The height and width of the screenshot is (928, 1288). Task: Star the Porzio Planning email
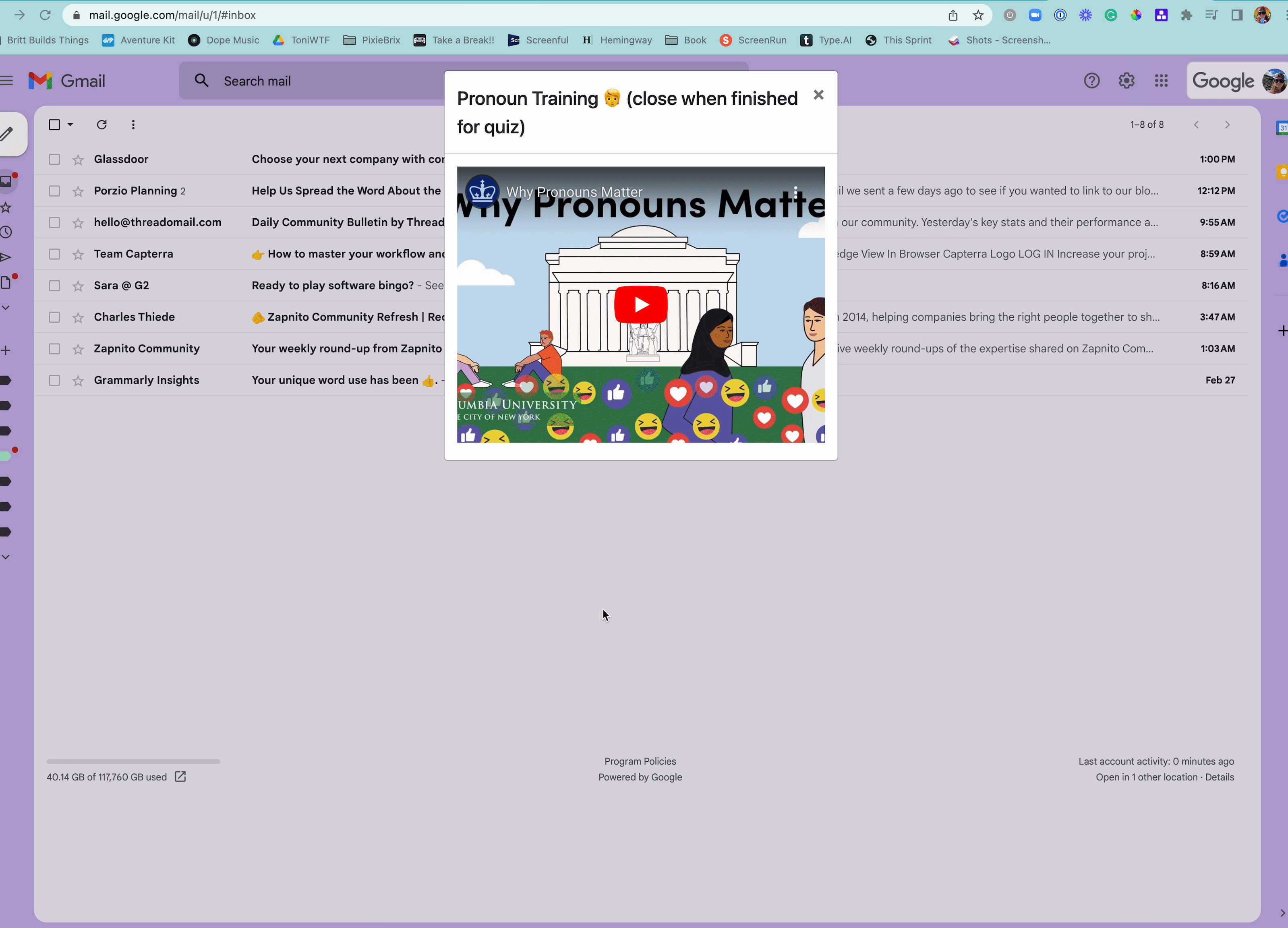coord(79,191)
